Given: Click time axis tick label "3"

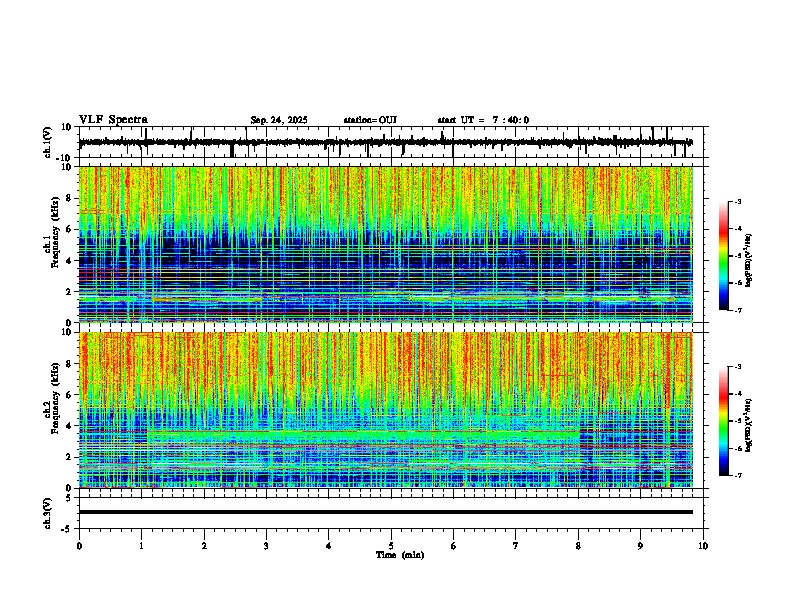Looking at the screenshot, I should click(x=266, y=546).
